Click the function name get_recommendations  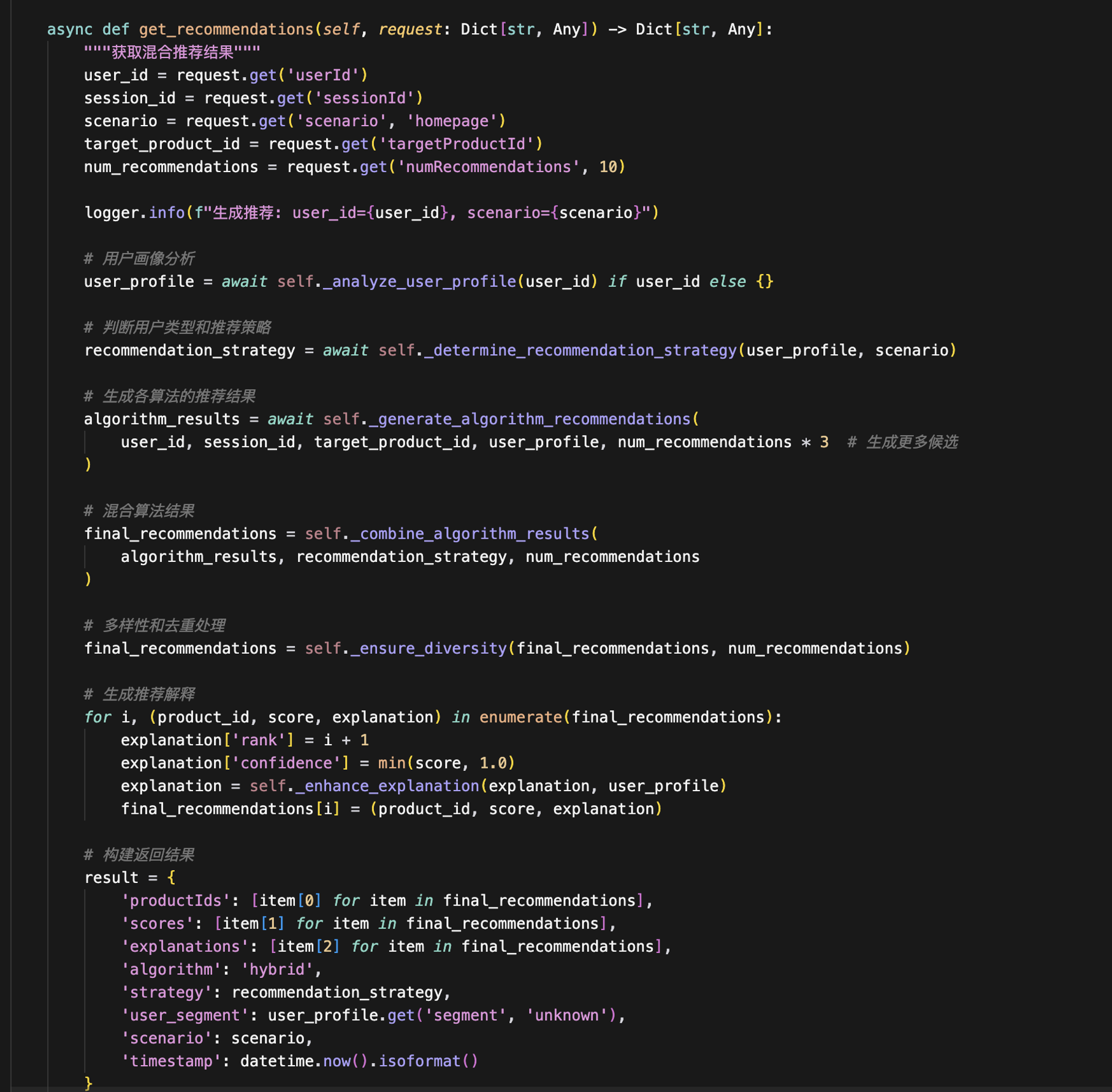pos(226,29)
